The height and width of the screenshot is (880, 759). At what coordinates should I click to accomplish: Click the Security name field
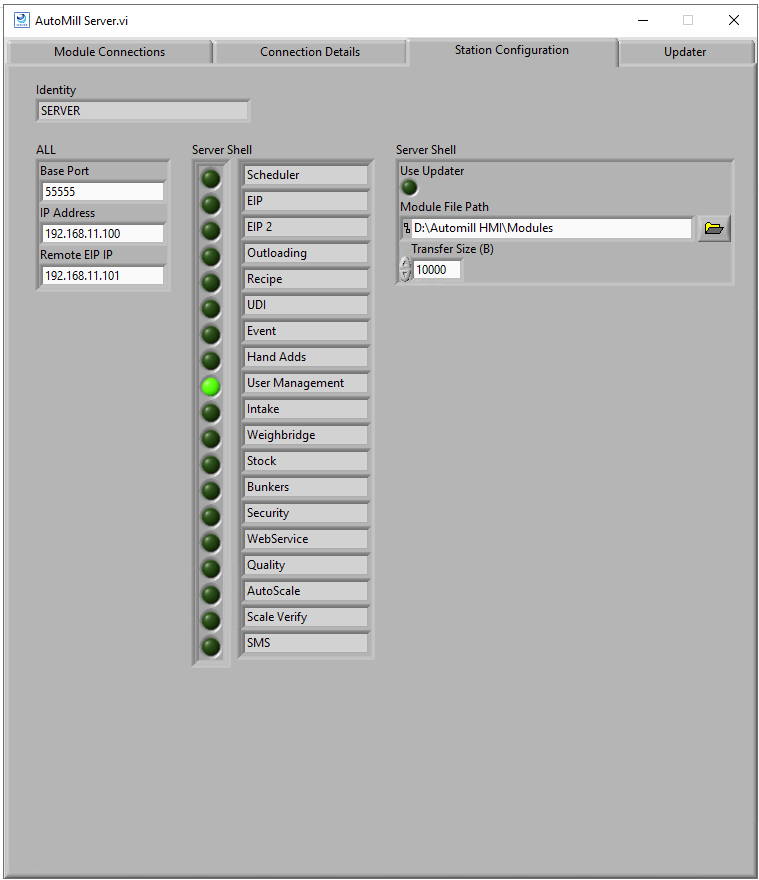[306, 513]
